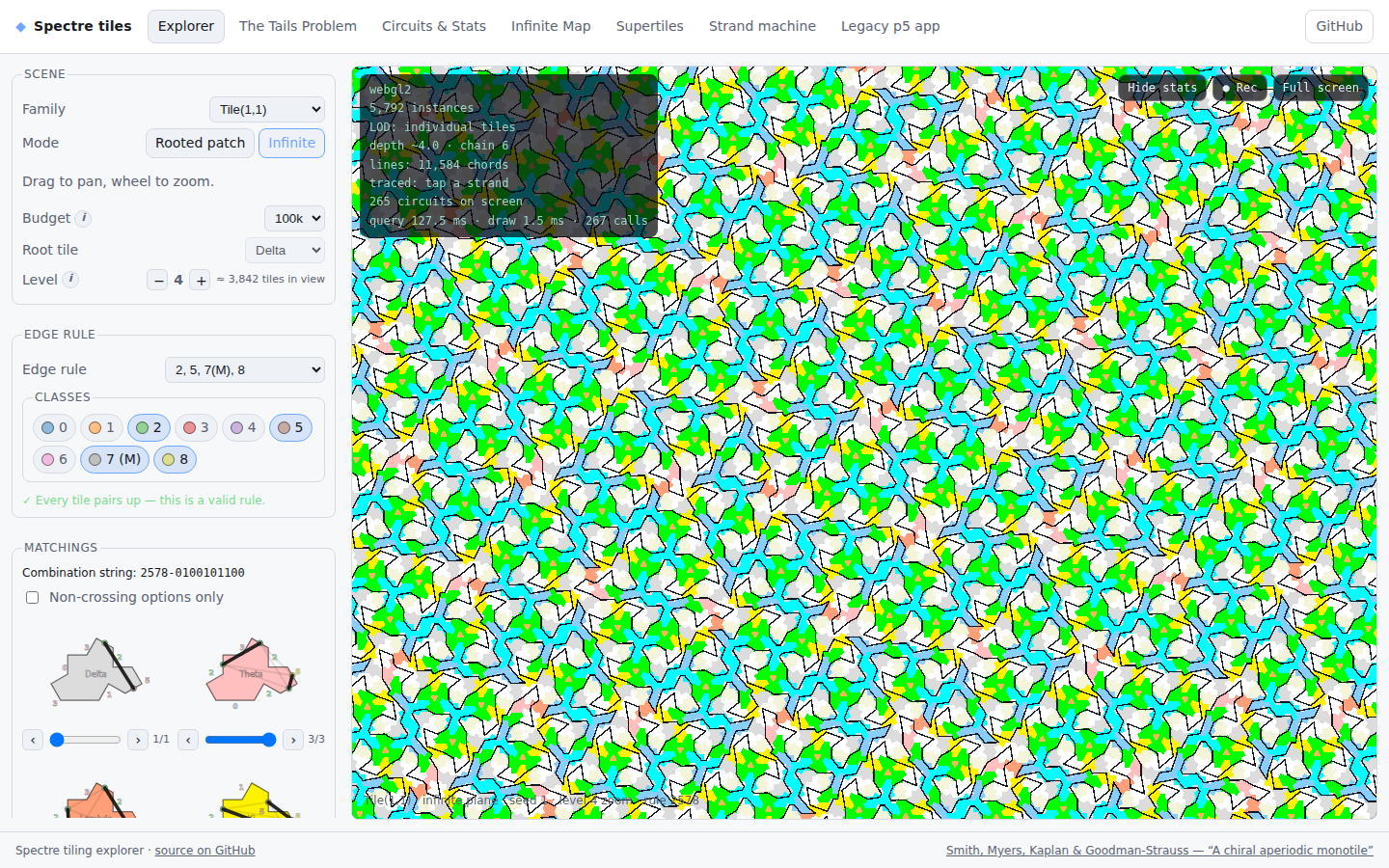Open the Strand machine tab
This screenshot has height=868, width=1389.
pyautogui.click(x=762, y=26)
